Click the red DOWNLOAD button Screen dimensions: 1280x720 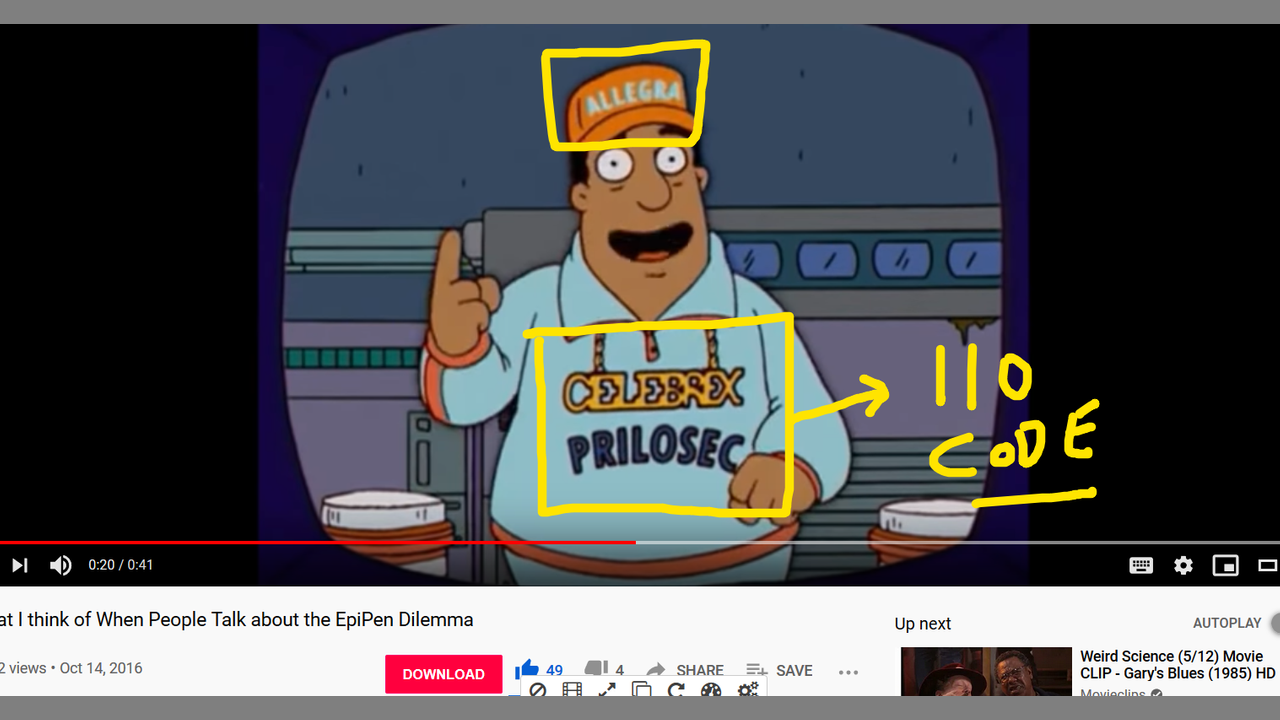(443, 674)
